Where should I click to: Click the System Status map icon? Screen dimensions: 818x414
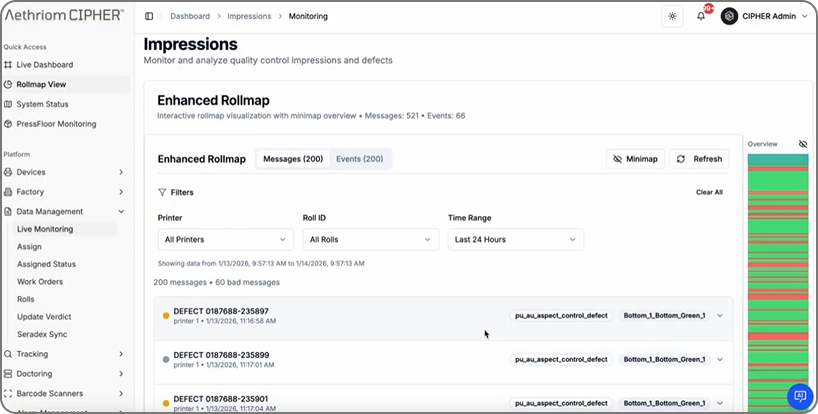8,104
